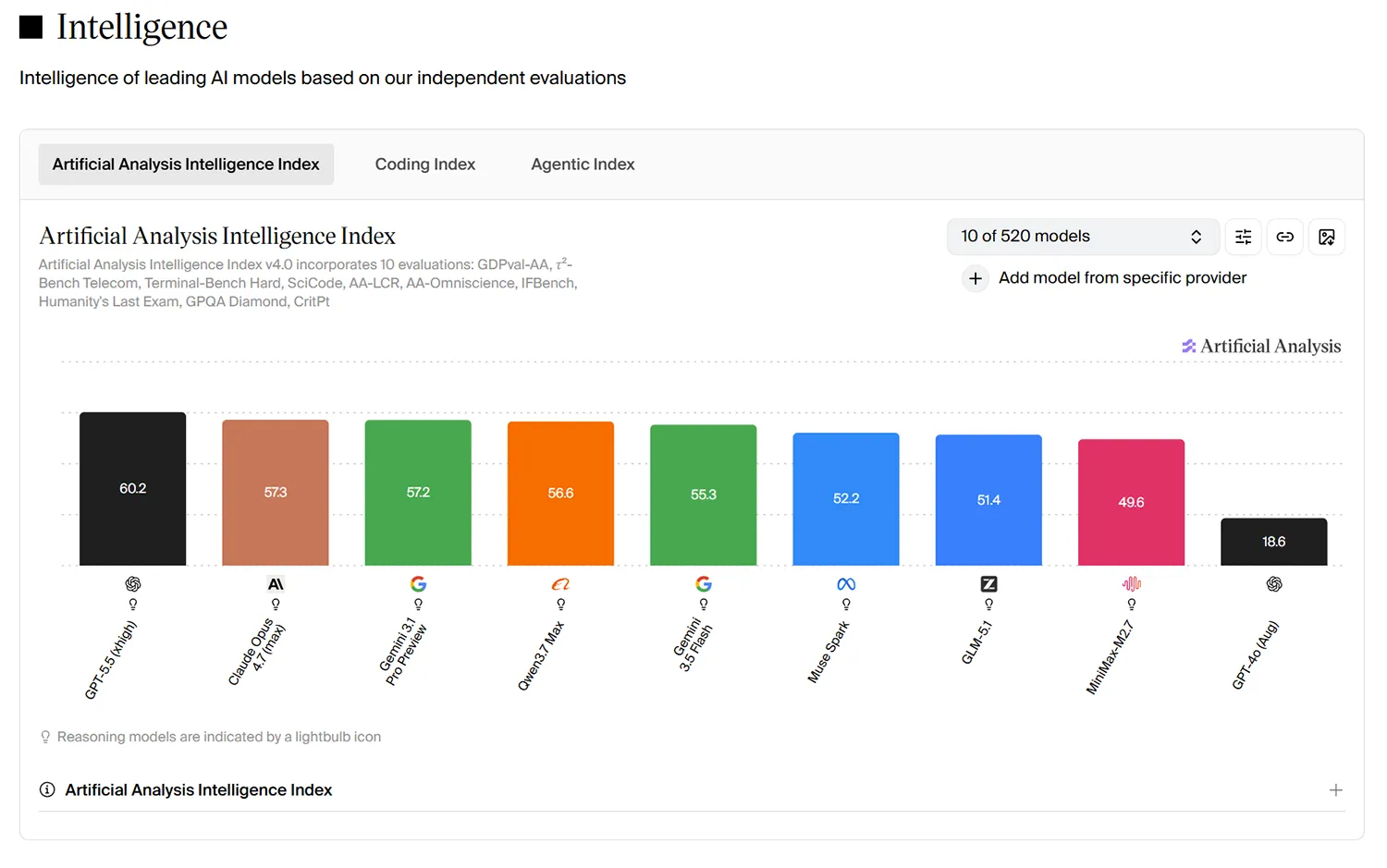1387x868 pixels.
Task: Click the lightbulb icon for Qwen3.7 Max
Action: pos(561,605)
